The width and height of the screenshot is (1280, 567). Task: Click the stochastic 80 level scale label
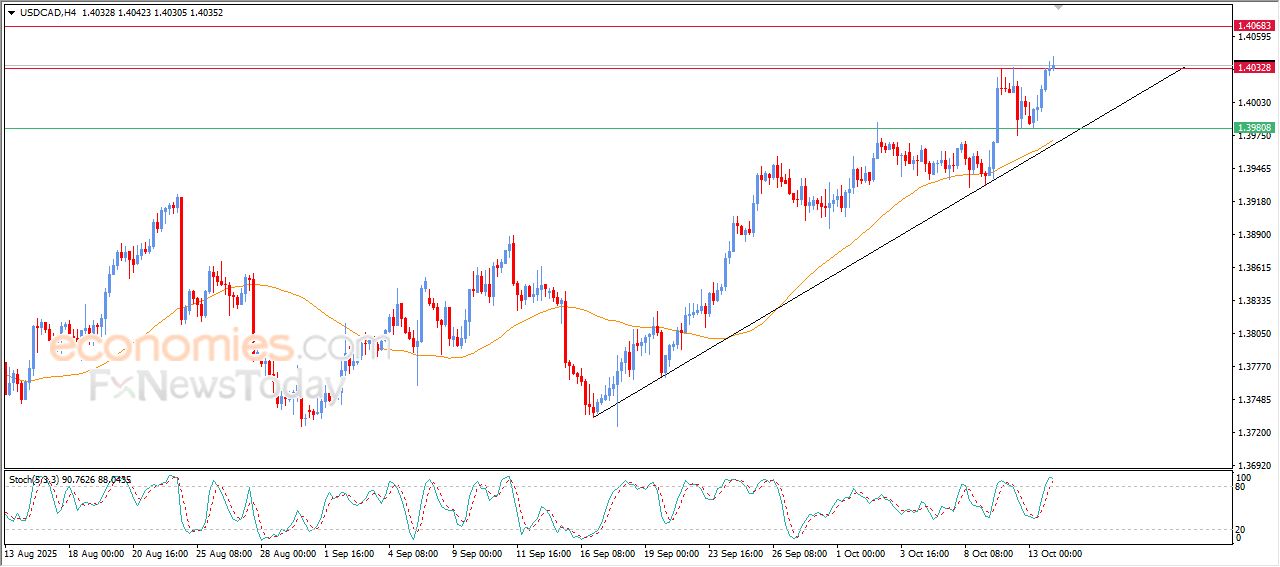coord(1241,487)
